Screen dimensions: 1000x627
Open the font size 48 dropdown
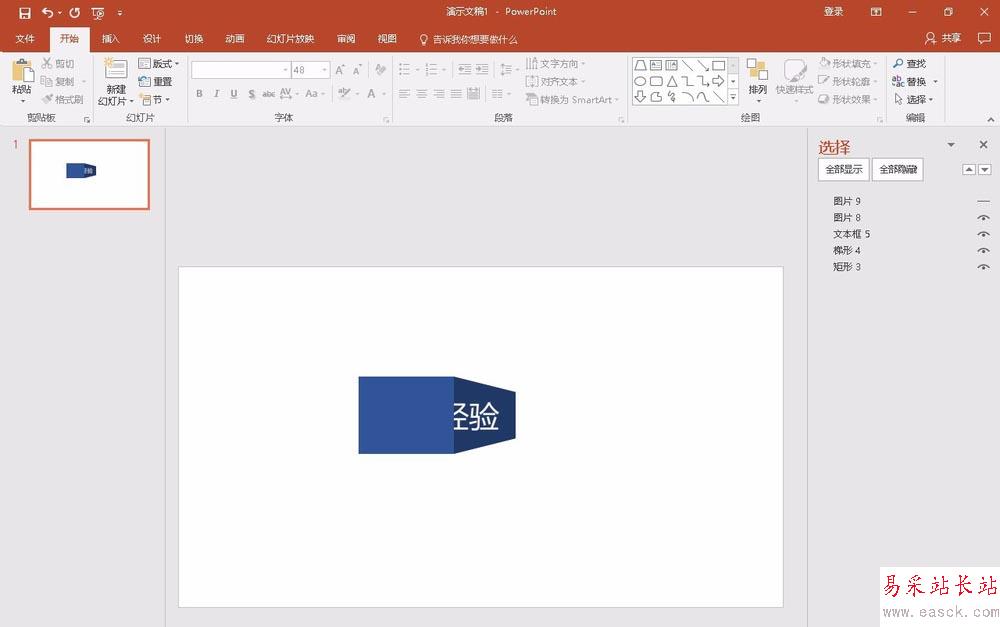pyautogui.click(x=325, y=70)
